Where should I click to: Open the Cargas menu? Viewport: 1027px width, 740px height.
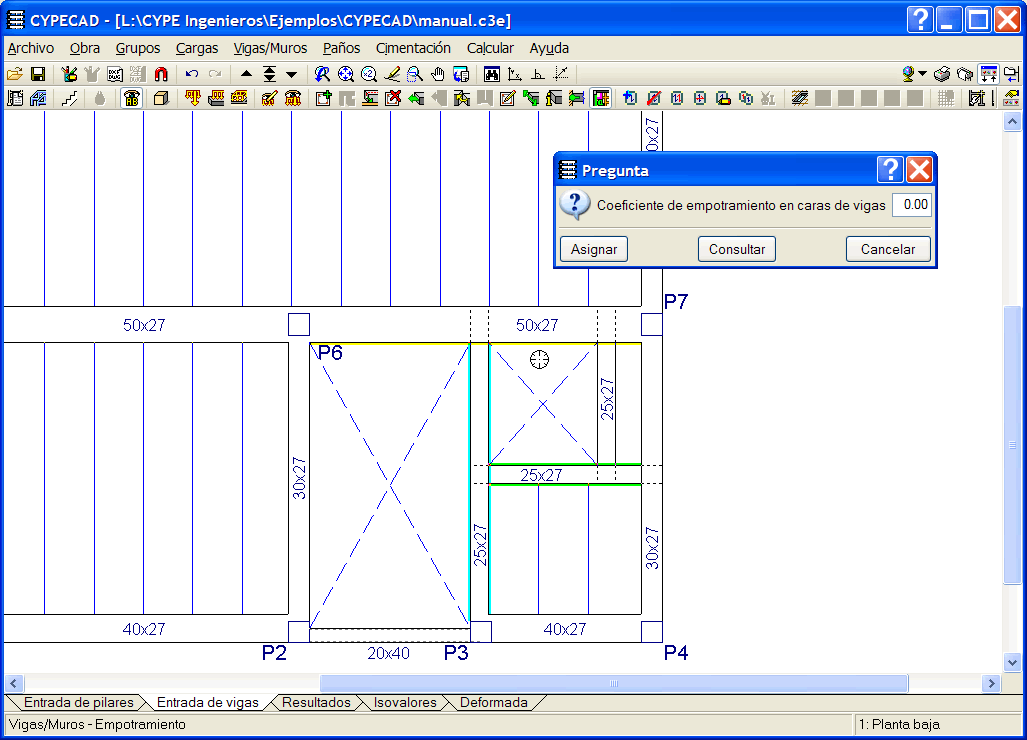tap(196, 48)
